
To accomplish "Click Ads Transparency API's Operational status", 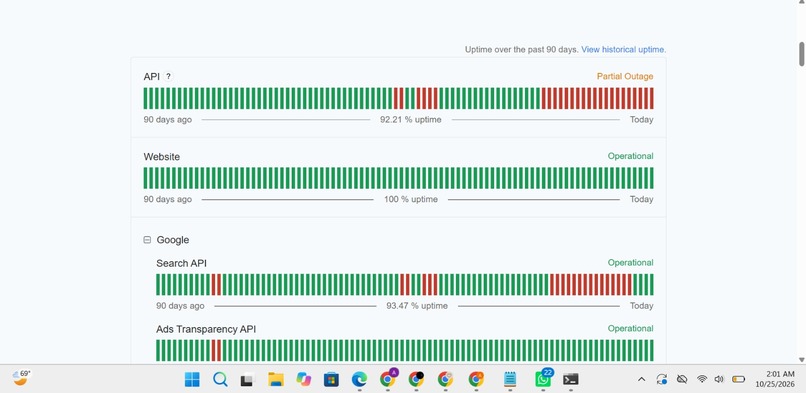I will (630, 328).
